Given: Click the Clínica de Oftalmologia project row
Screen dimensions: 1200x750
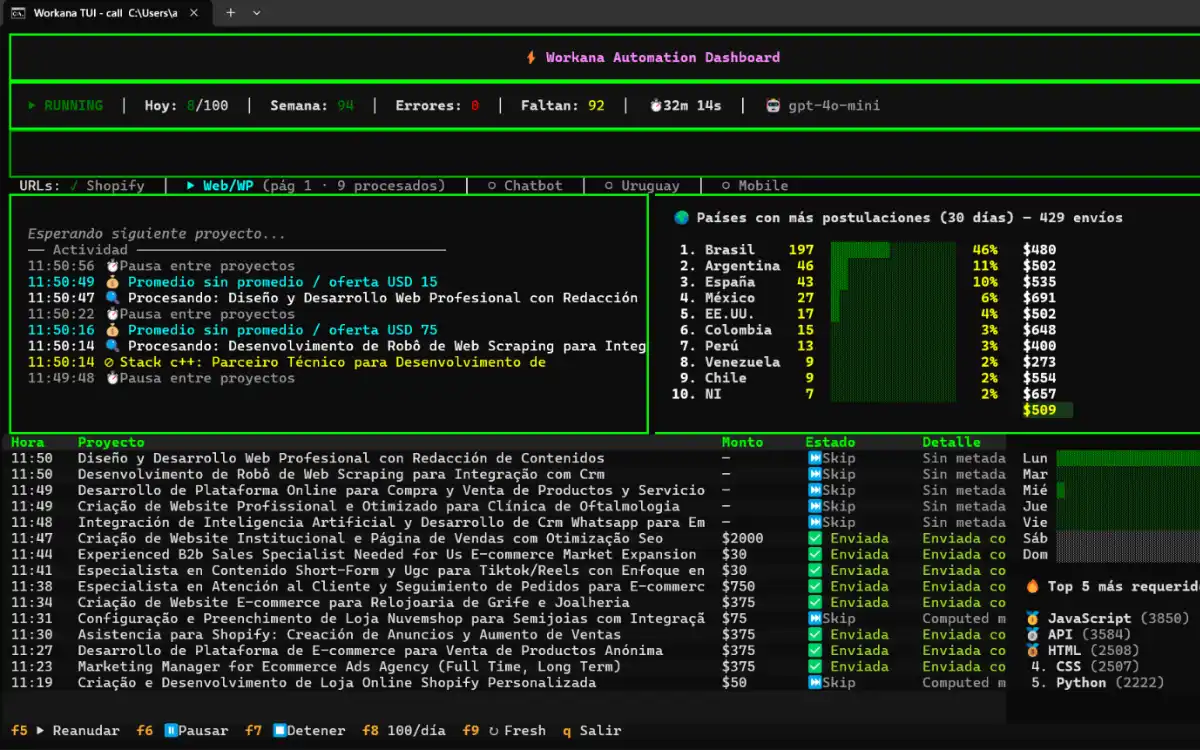Looking at the screenshot, I should 508,506.
